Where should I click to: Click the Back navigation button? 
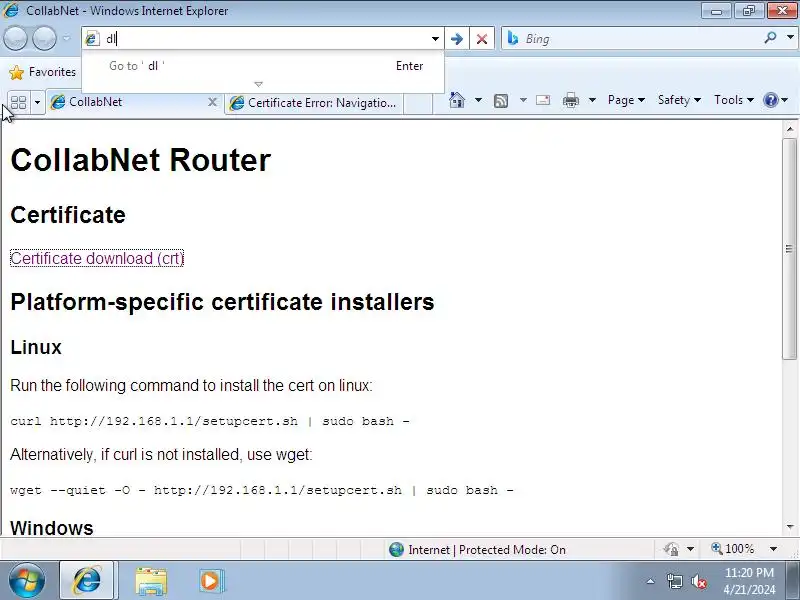(x=15, y=38)
